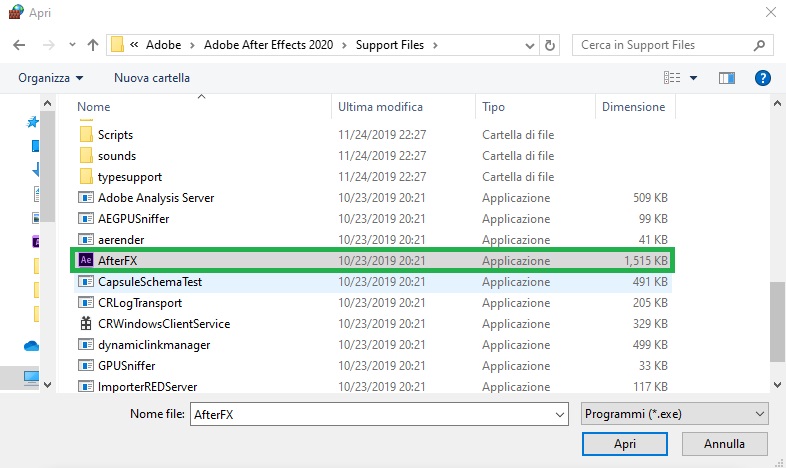Select Adobe After Effects 2020 breadcrumb
Image resolution: width=786 pixels, height=468 pixels.
[x=268, y=45]
